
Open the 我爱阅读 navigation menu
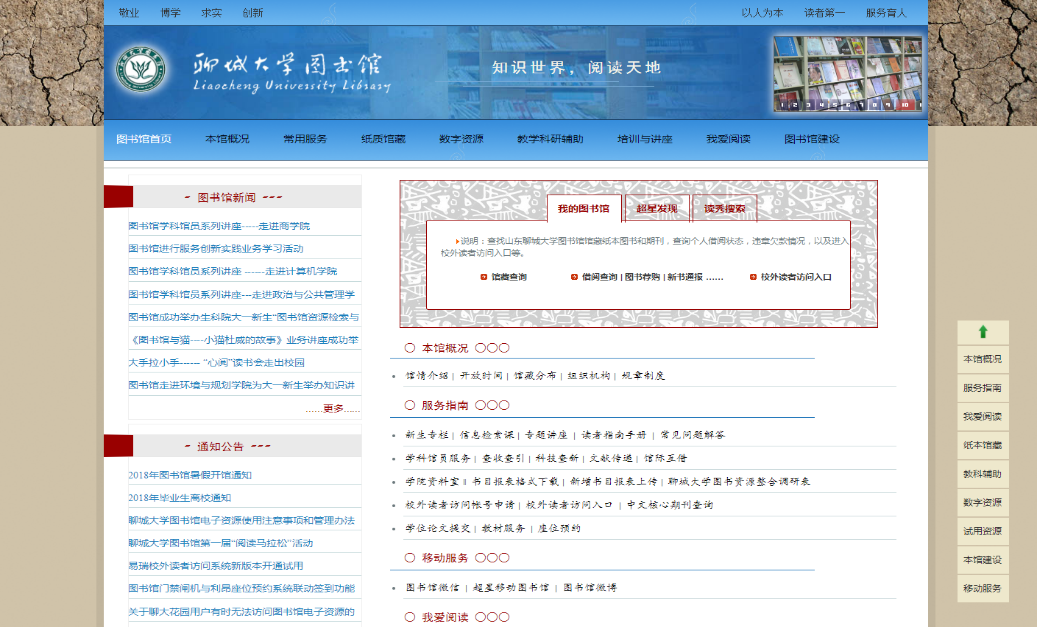click(x=728, y=139)
